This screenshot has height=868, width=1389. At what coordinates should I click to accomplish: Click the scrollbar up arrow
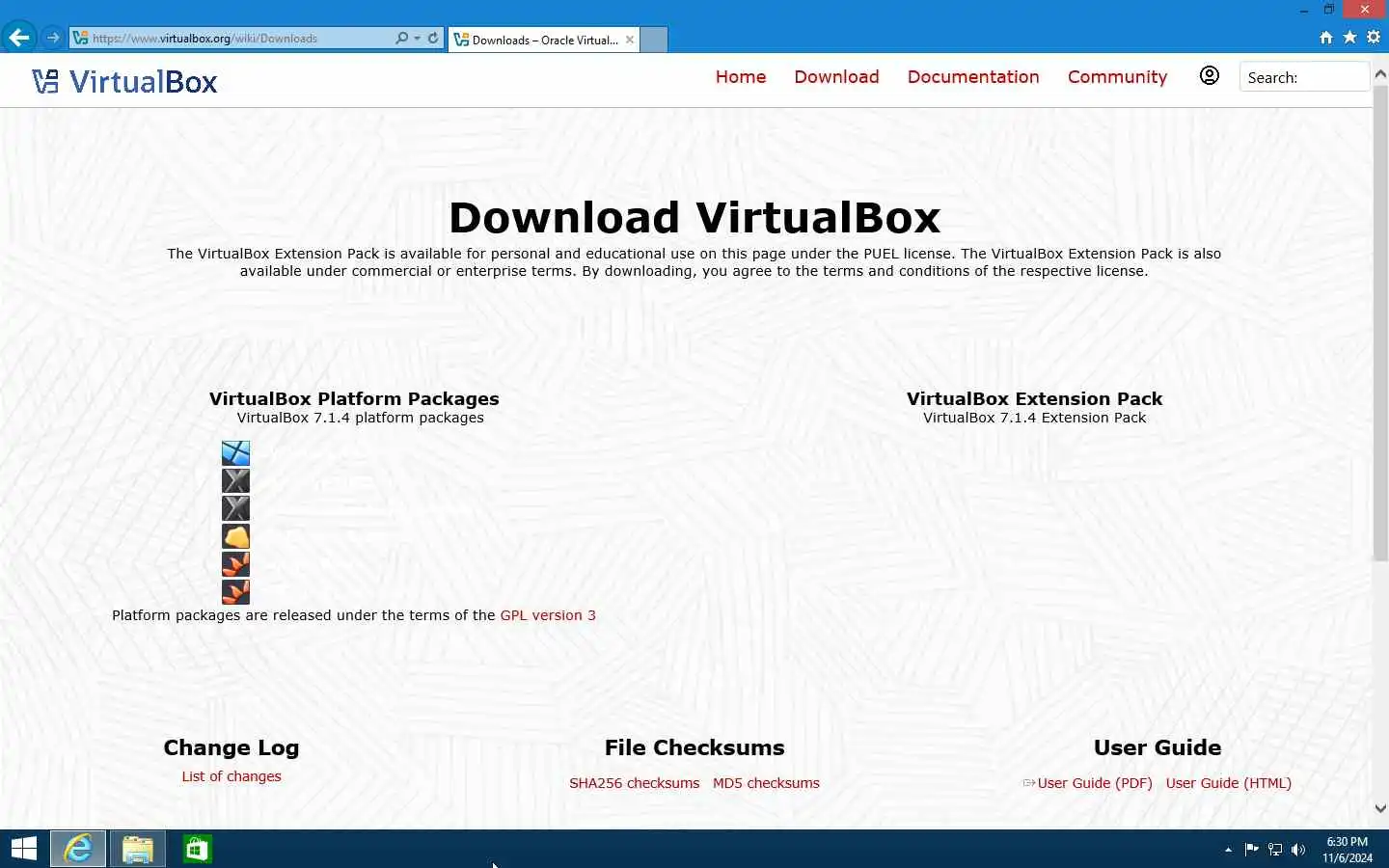pos(1380,73)
